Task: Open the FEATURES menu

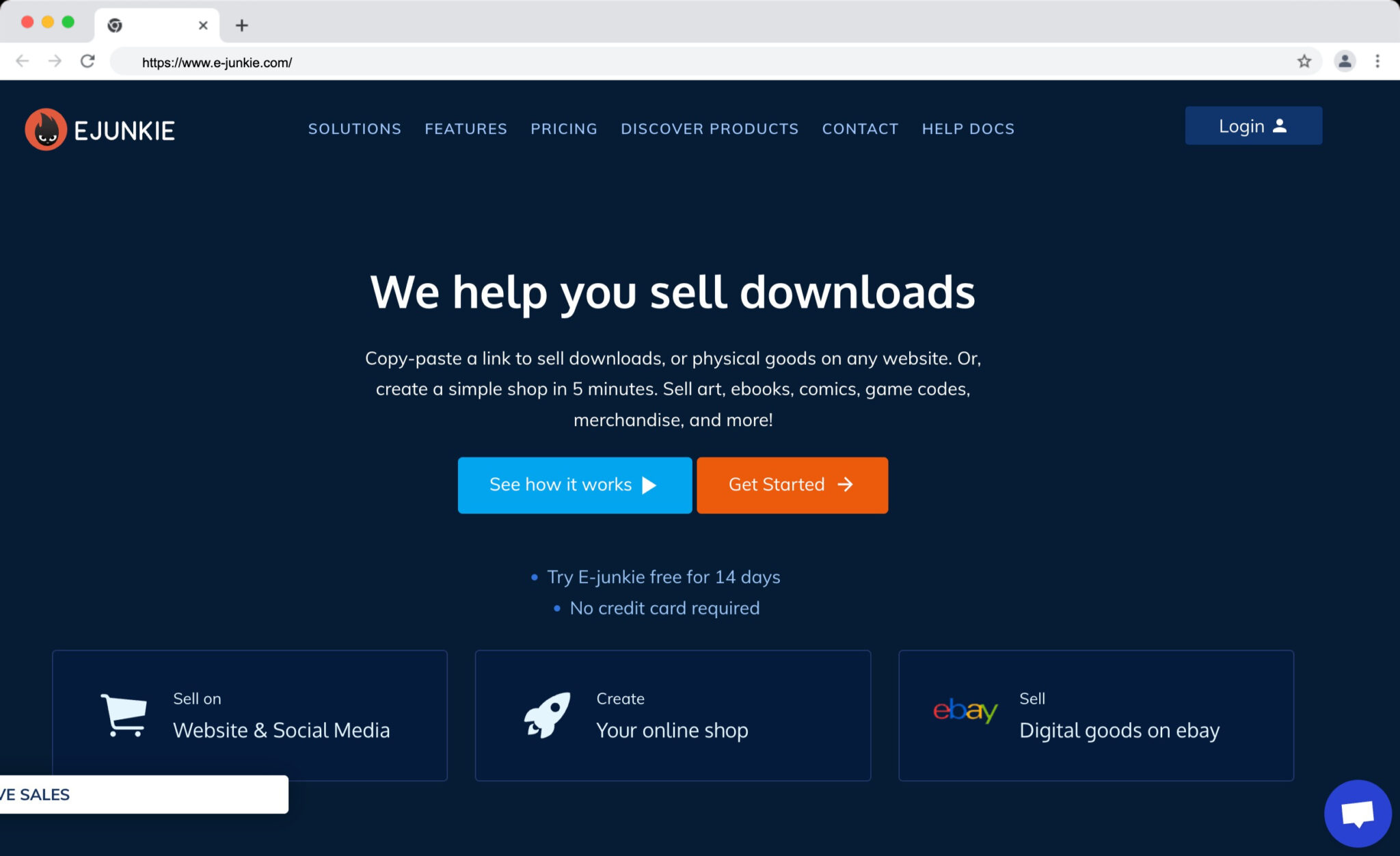Action: point(466,129)
